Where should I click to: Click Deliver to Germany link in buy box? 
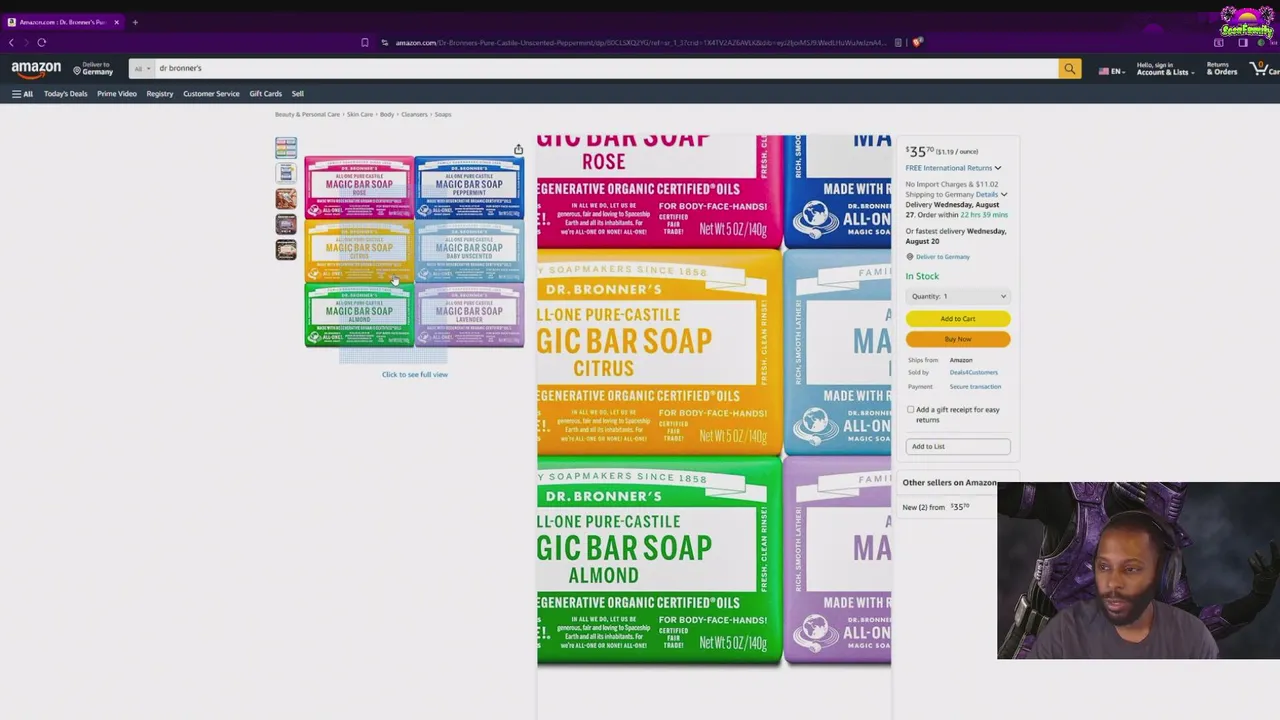943,257
